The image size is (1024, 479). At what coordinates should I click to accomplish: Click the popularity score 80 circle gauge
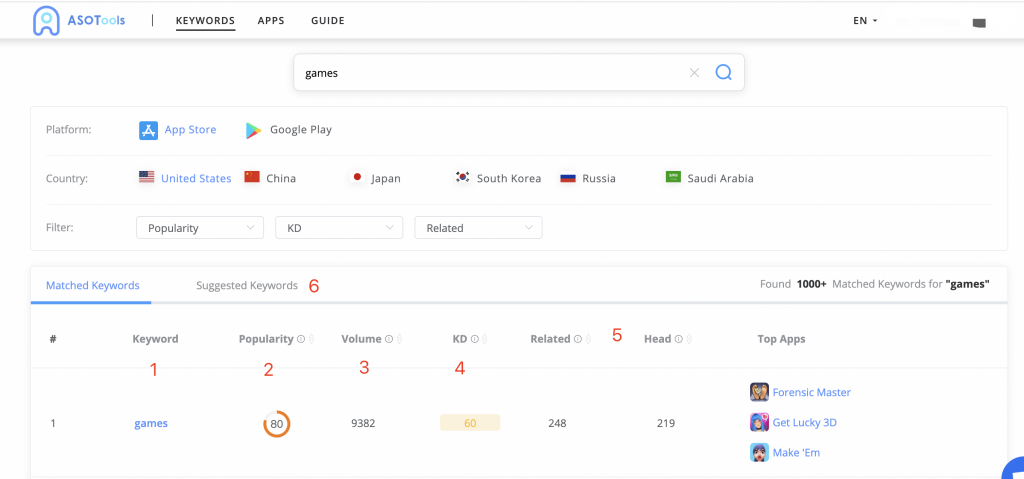coord(277,423)
